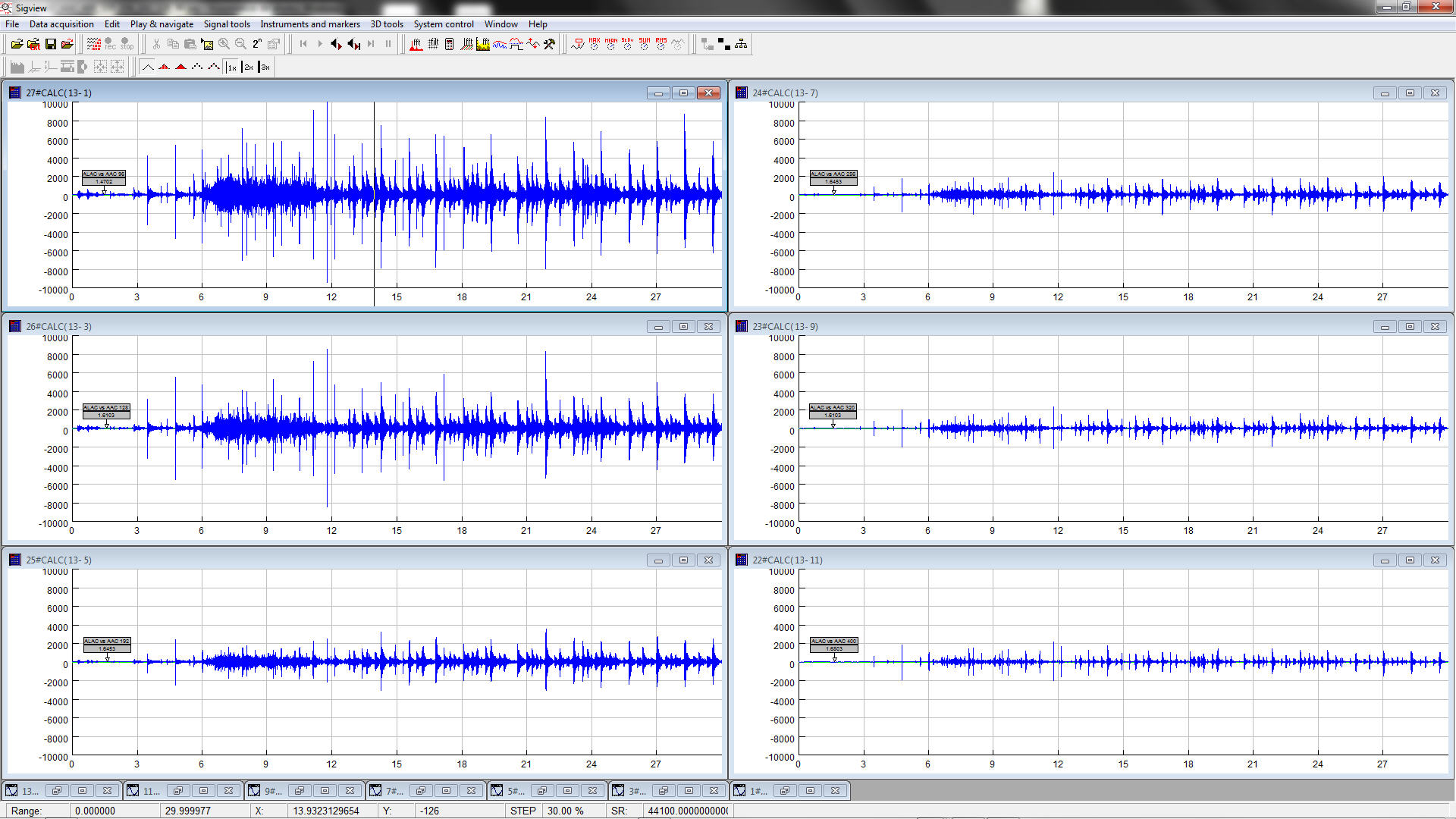Screen dimensions: 1456x819
Task: Open the control window tree hierarchy icon
Action: coord(740,44)
